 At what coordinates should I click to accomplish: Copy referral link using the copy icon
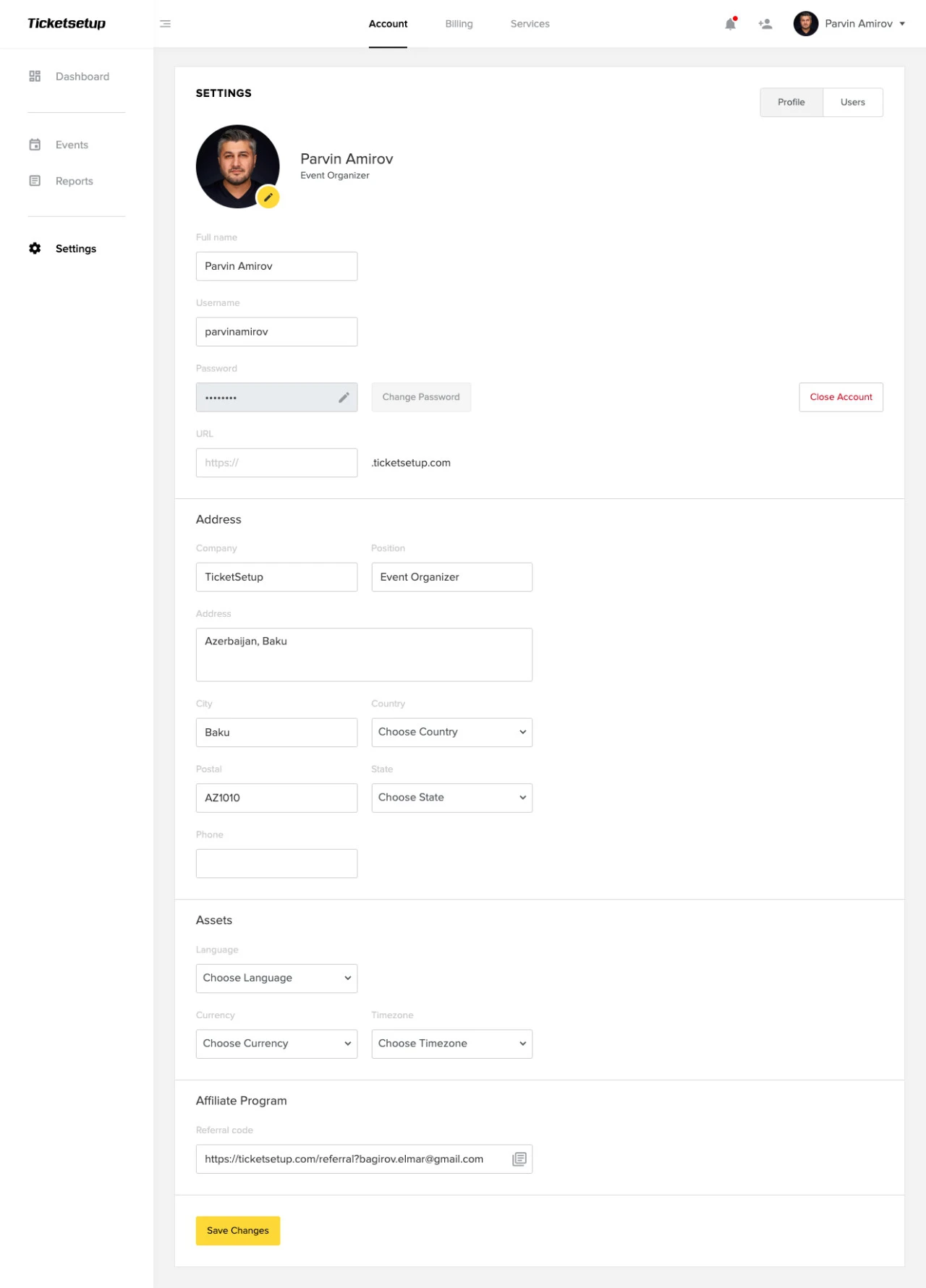[x=519, y=1159]
